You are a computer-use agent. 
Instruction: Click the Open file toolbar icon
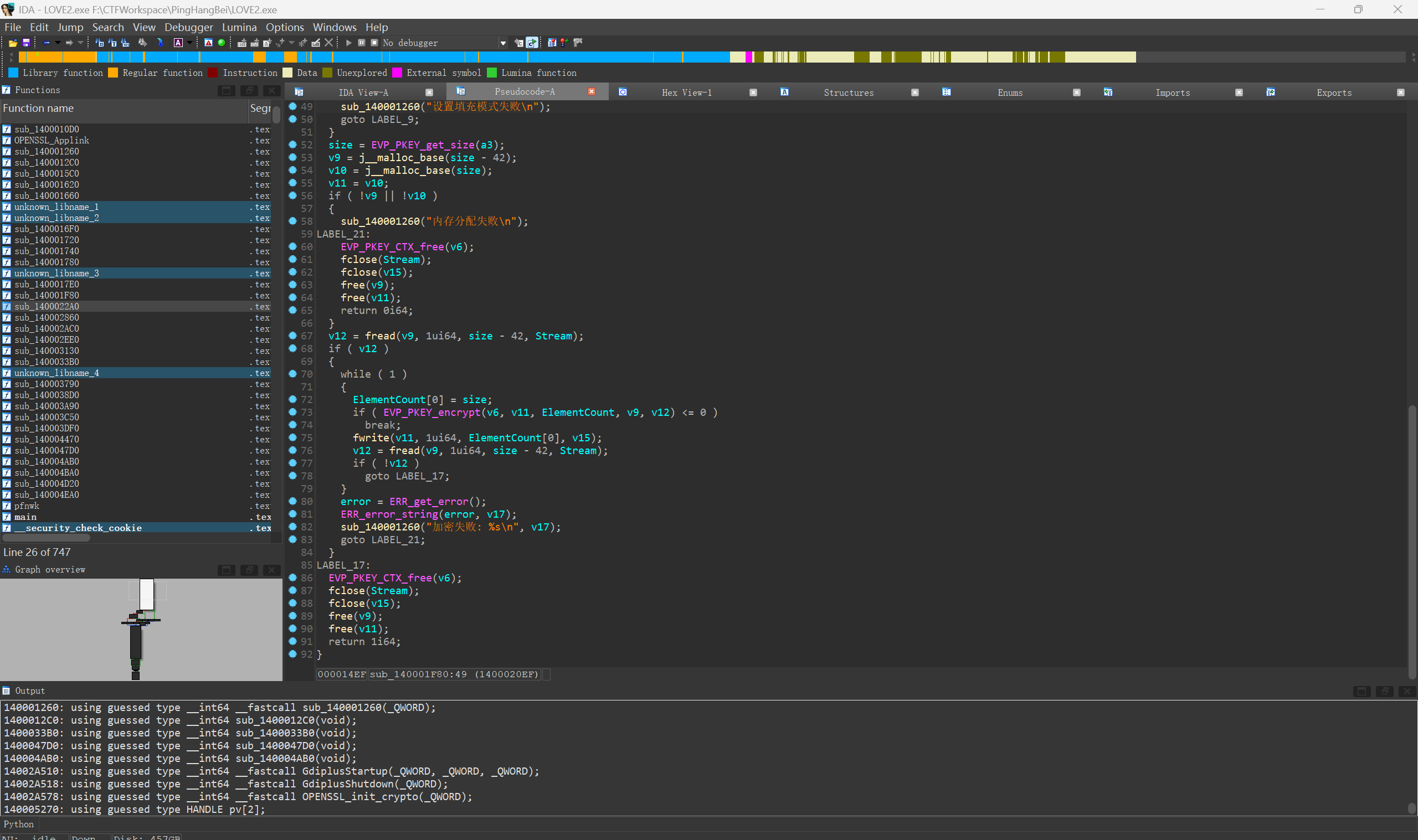[x=12, y=43]
